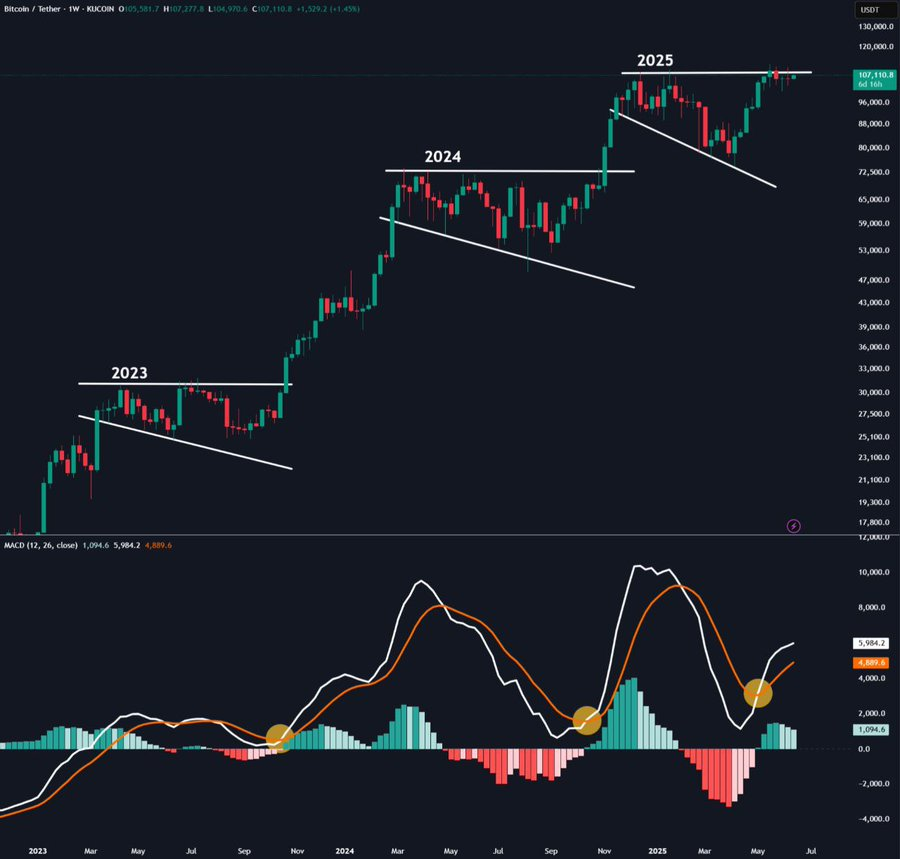Click the orange 4,889.6 value in MACD legend
The height and width of the screenshot is (859, 900).
coord(158,545)
